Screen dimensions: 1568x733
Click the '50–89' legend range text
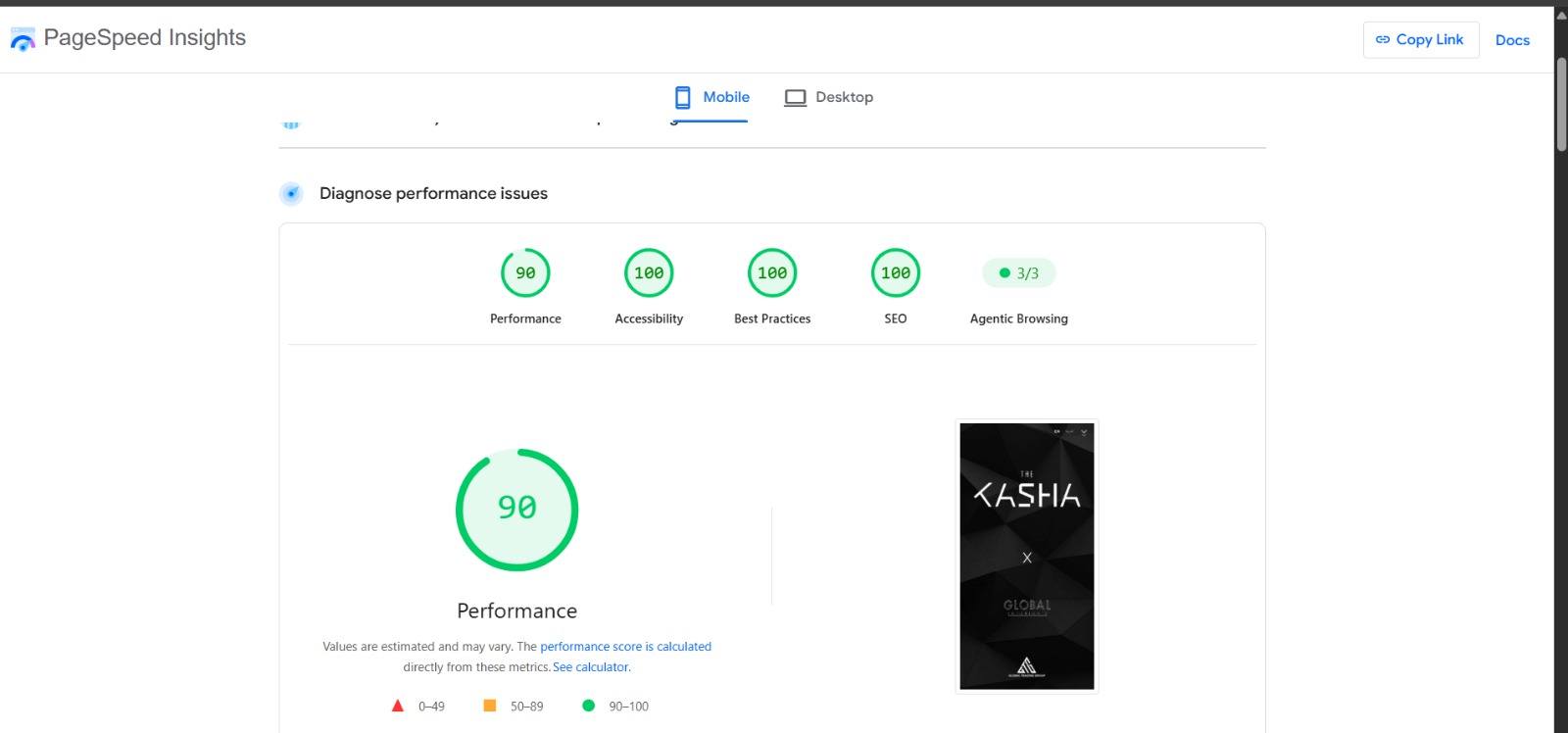coord(526,707)
